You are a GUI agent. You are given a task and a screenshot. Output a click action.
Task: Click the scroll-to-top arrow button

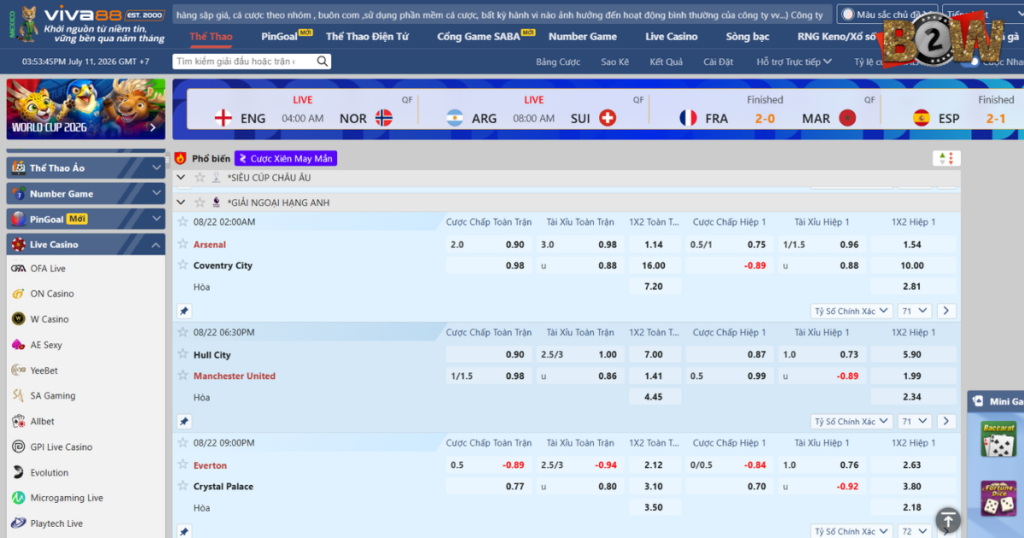[948, 520]
